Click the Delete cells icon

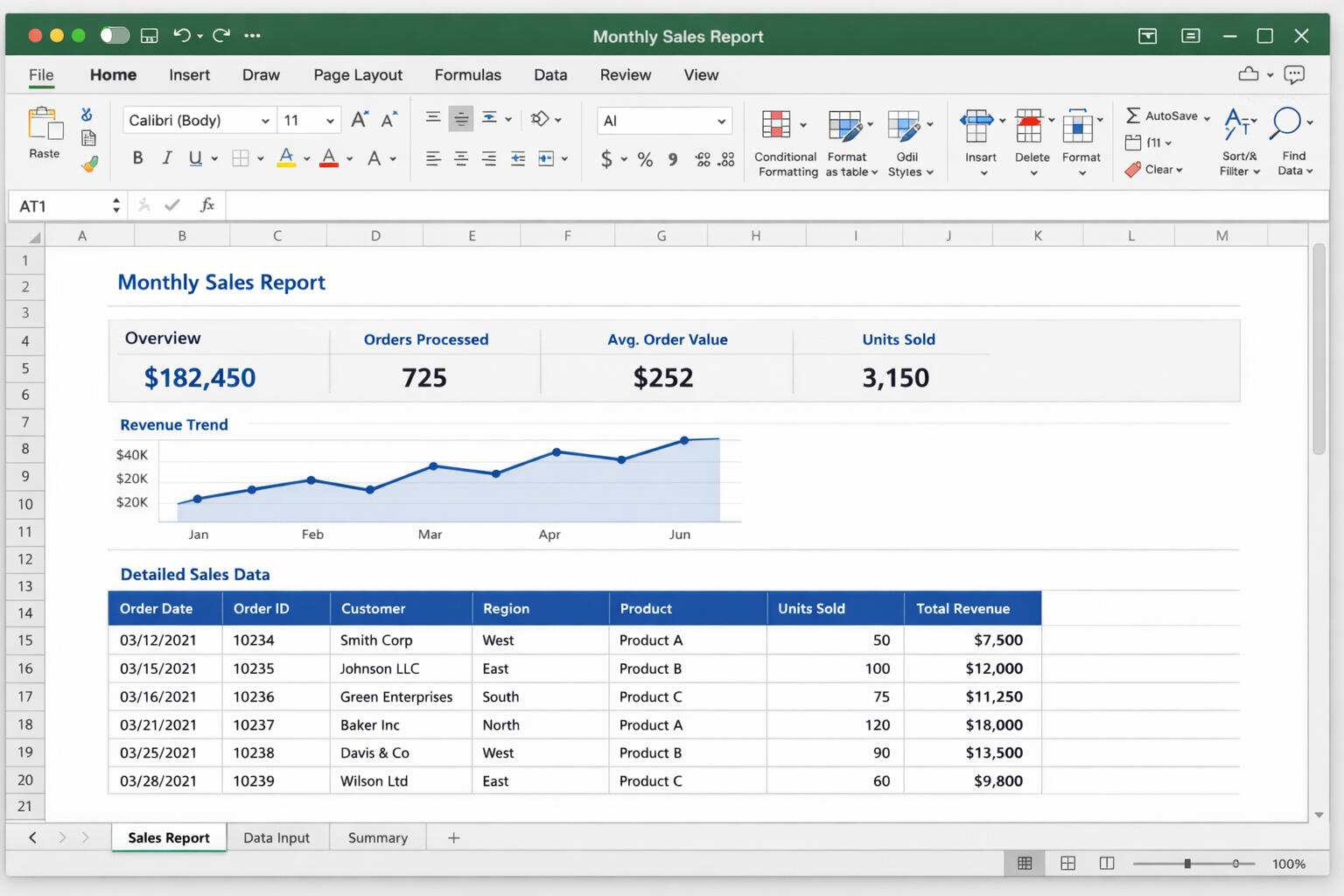click(1029, 126)
